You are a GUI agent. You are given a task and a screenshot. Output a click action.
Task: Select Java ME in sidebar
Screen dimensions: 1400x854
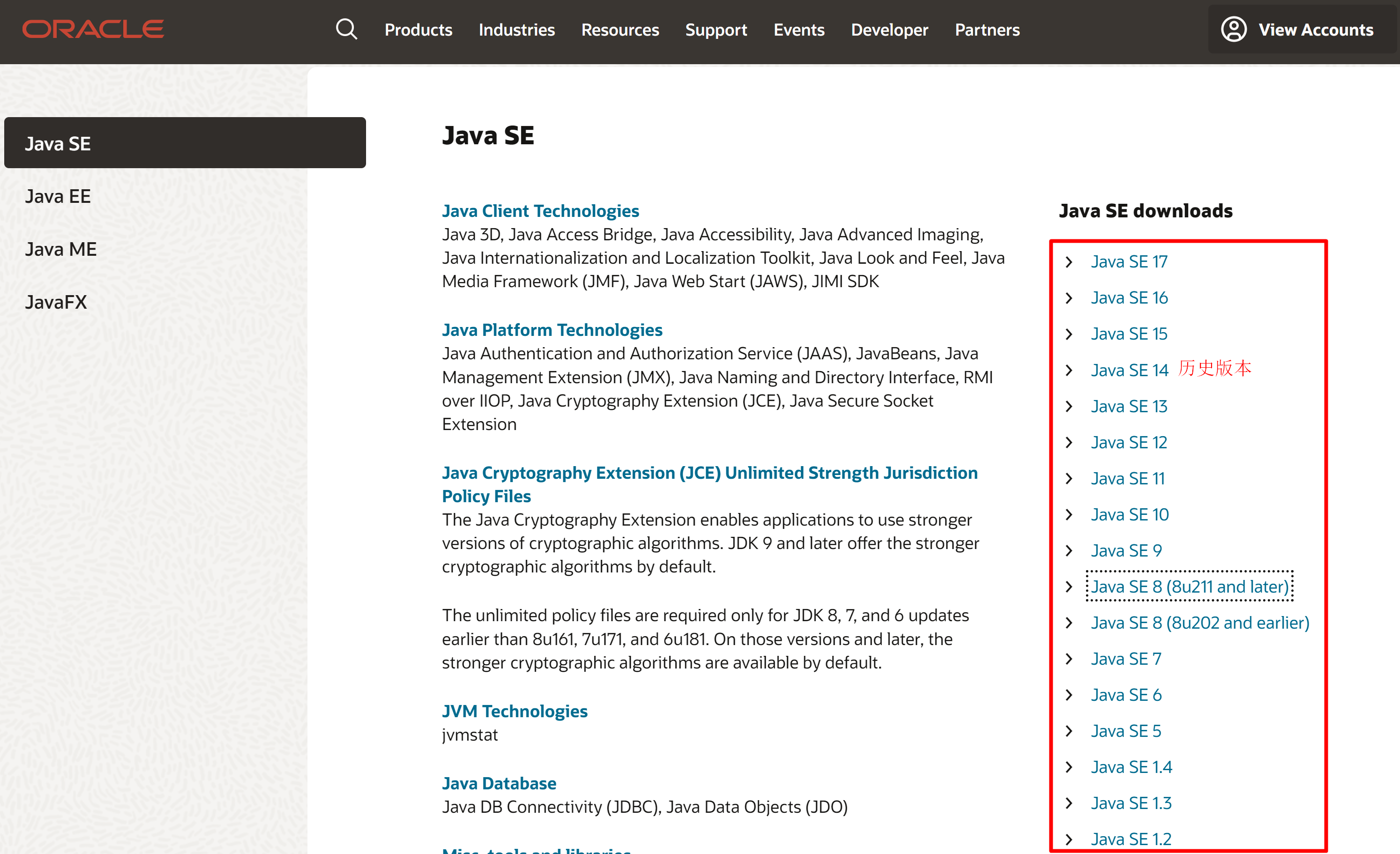tap(61, 249)
